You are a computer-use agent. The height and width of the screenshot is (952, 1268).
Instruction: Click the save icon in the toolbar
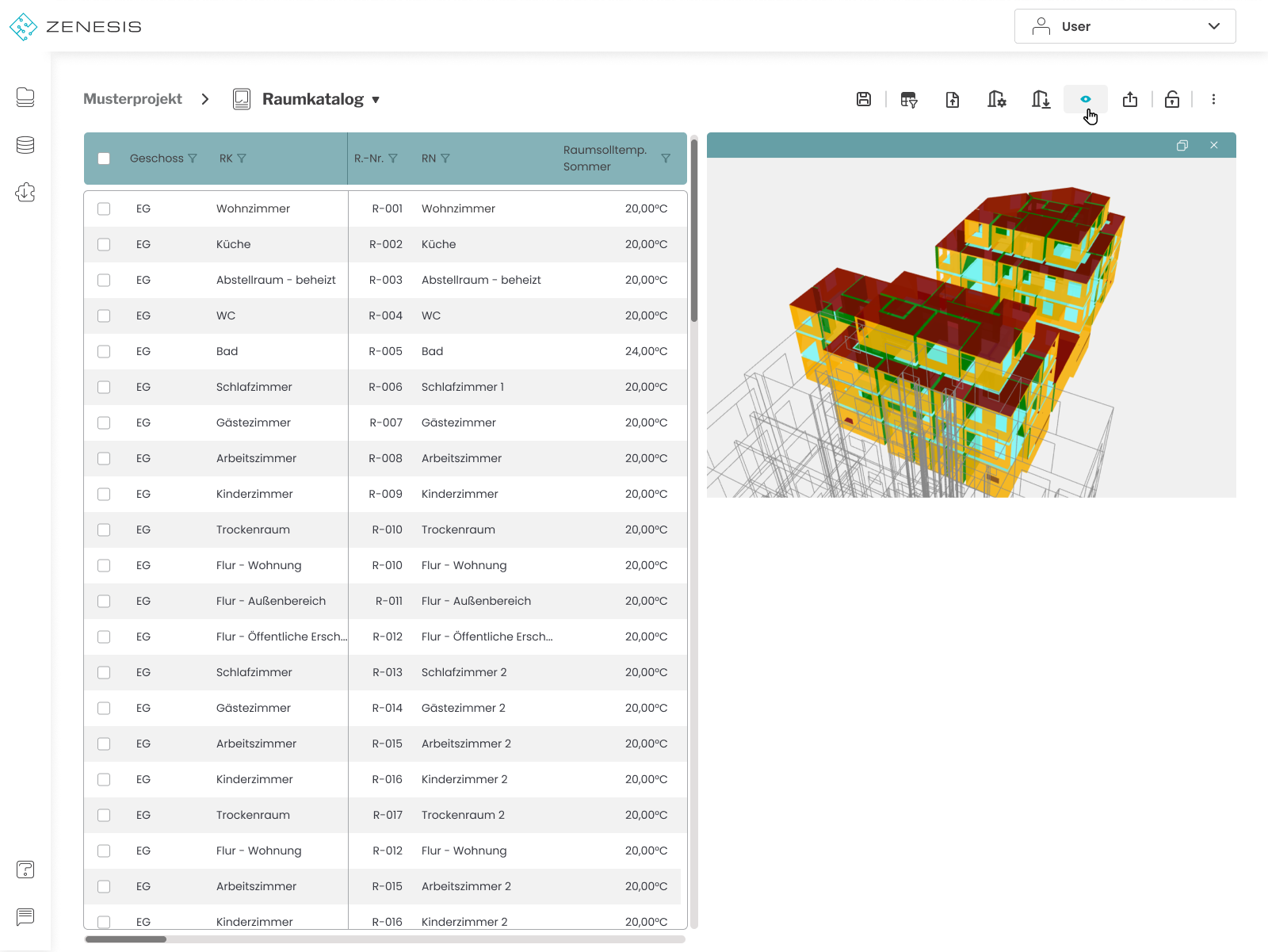click(864, 99)
